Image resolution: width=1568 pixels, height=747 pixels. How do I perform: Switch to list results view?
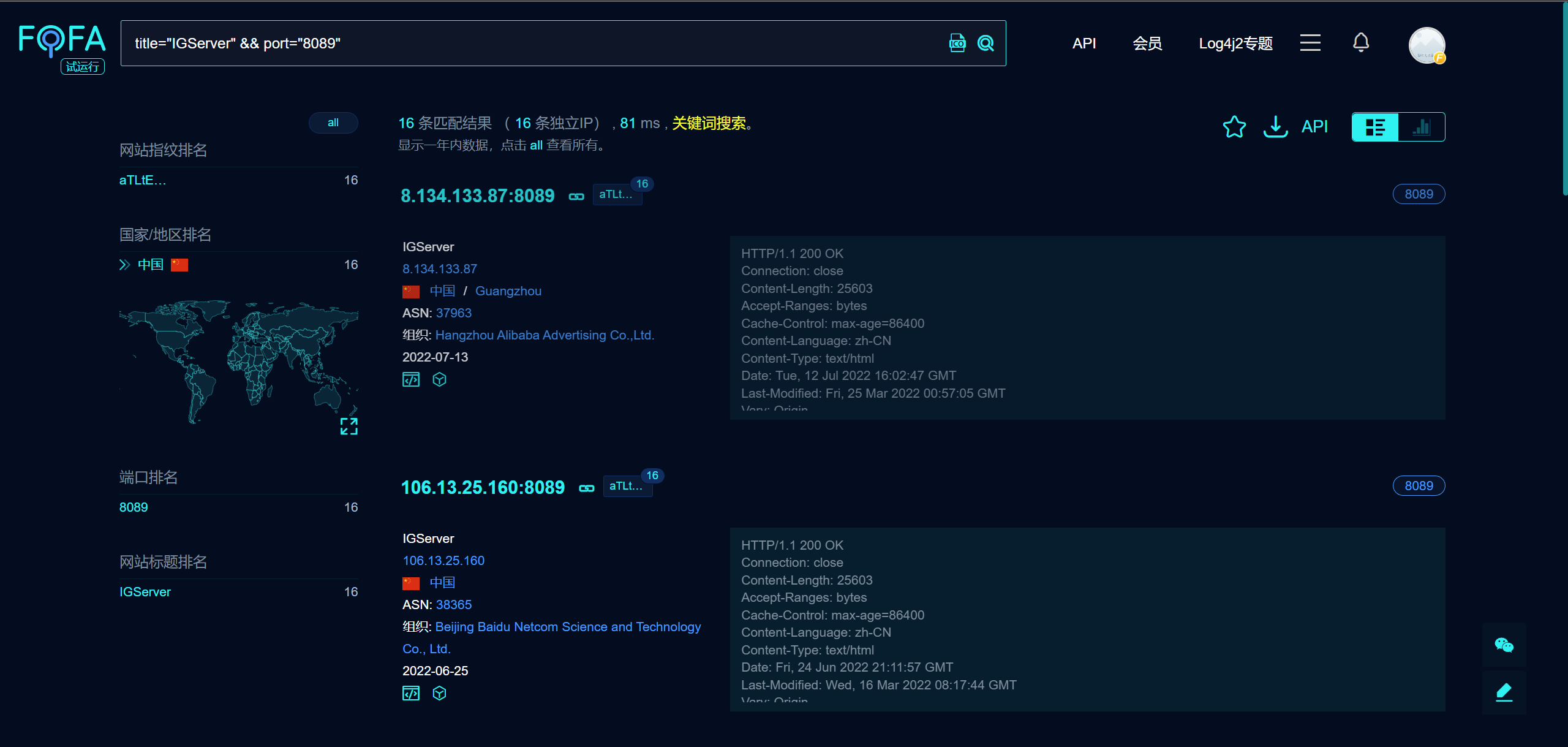click(x=1375, y=127)
